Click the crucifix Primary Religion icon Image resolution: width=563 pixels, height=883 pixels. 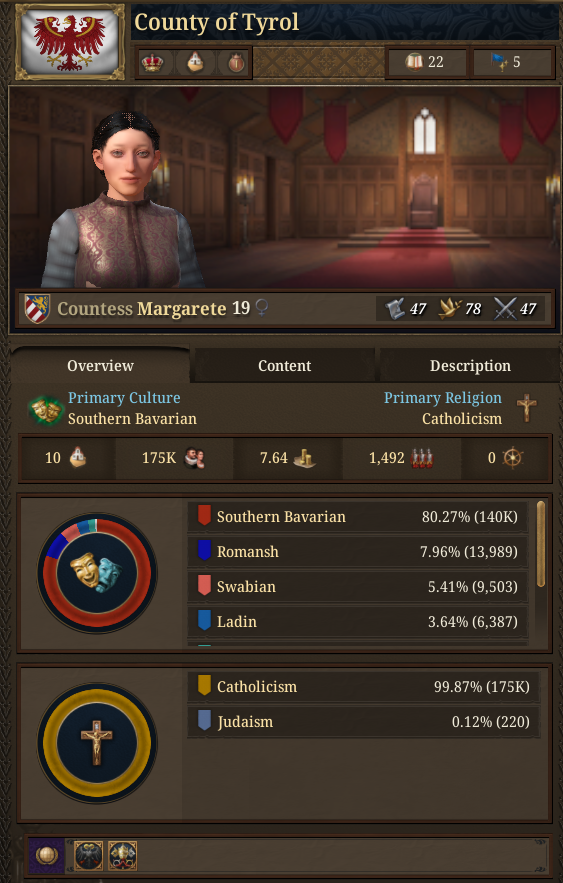pyautogui.click(x=526, y=407)
